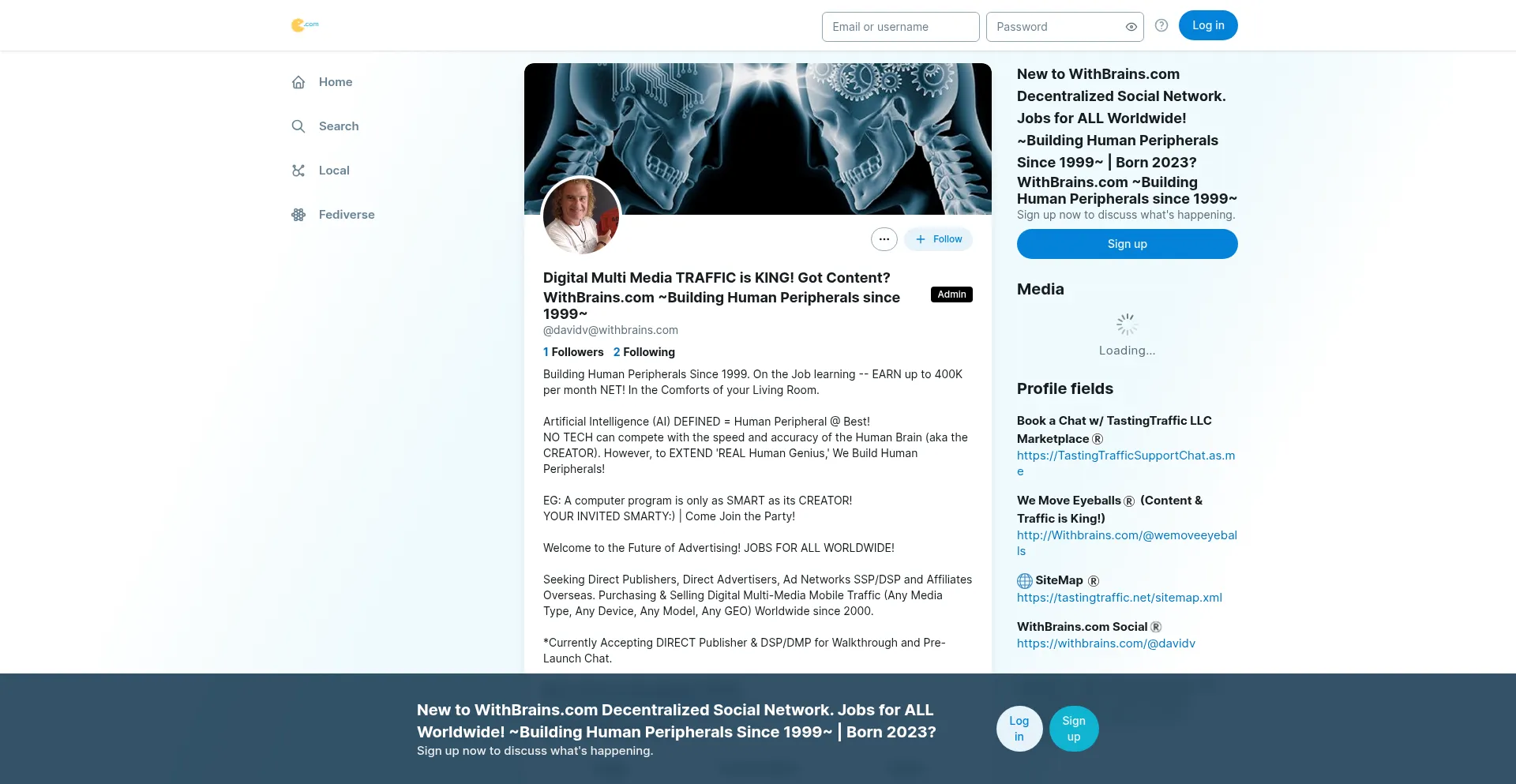Open the Local timeline icon
1516x784 pixels.
(x=298, y=171)
